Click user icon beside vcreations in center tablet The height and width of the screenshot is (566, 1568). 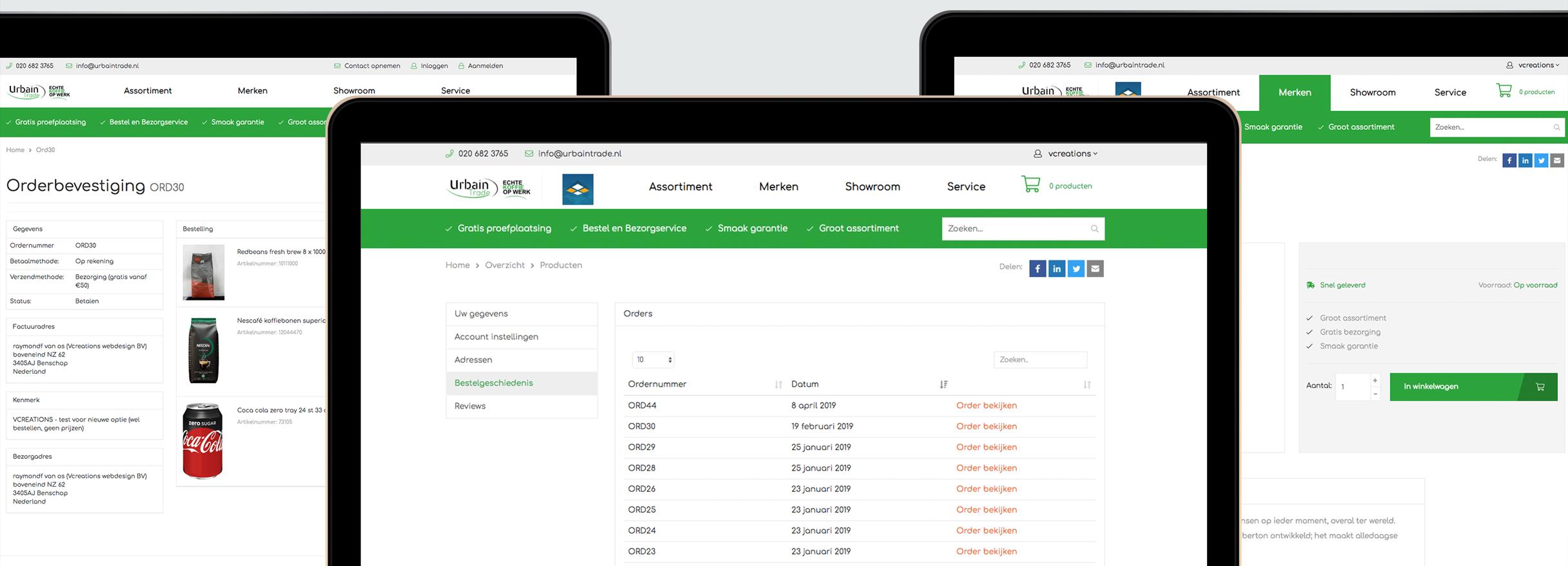click(x=1037, y=154)
